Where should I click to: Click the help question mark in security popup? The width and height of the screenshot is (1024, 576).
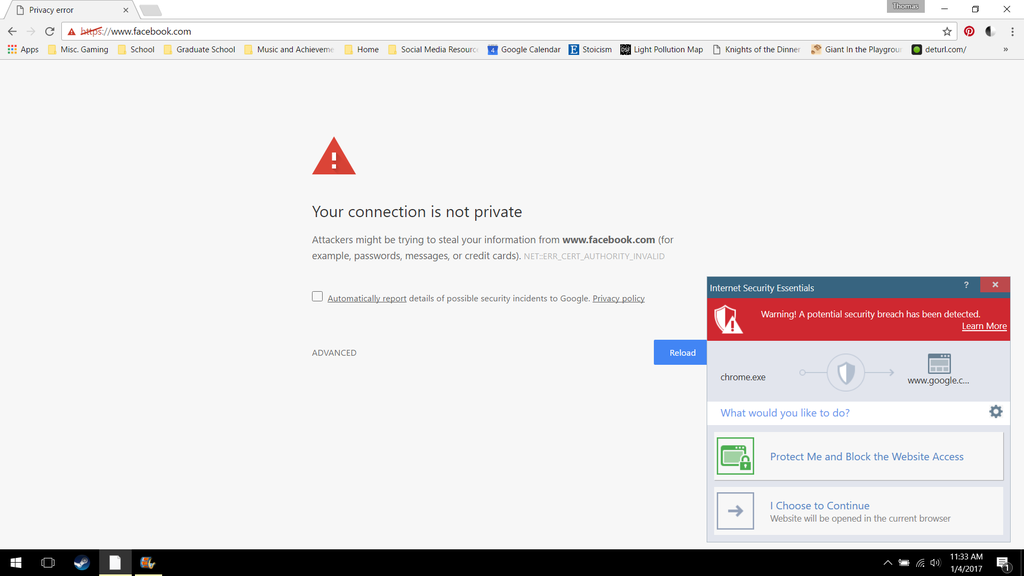coord(966,285)
